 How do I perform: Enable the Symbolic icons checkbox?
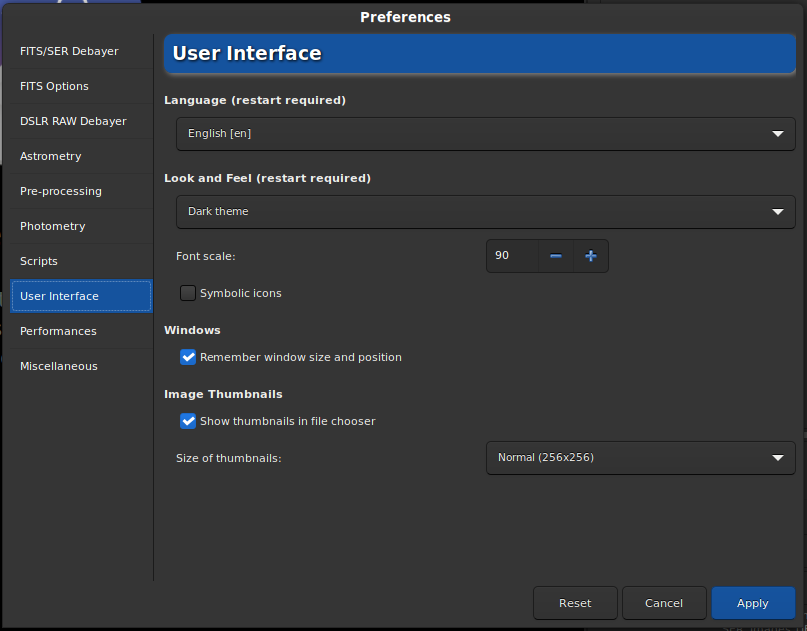188,293
